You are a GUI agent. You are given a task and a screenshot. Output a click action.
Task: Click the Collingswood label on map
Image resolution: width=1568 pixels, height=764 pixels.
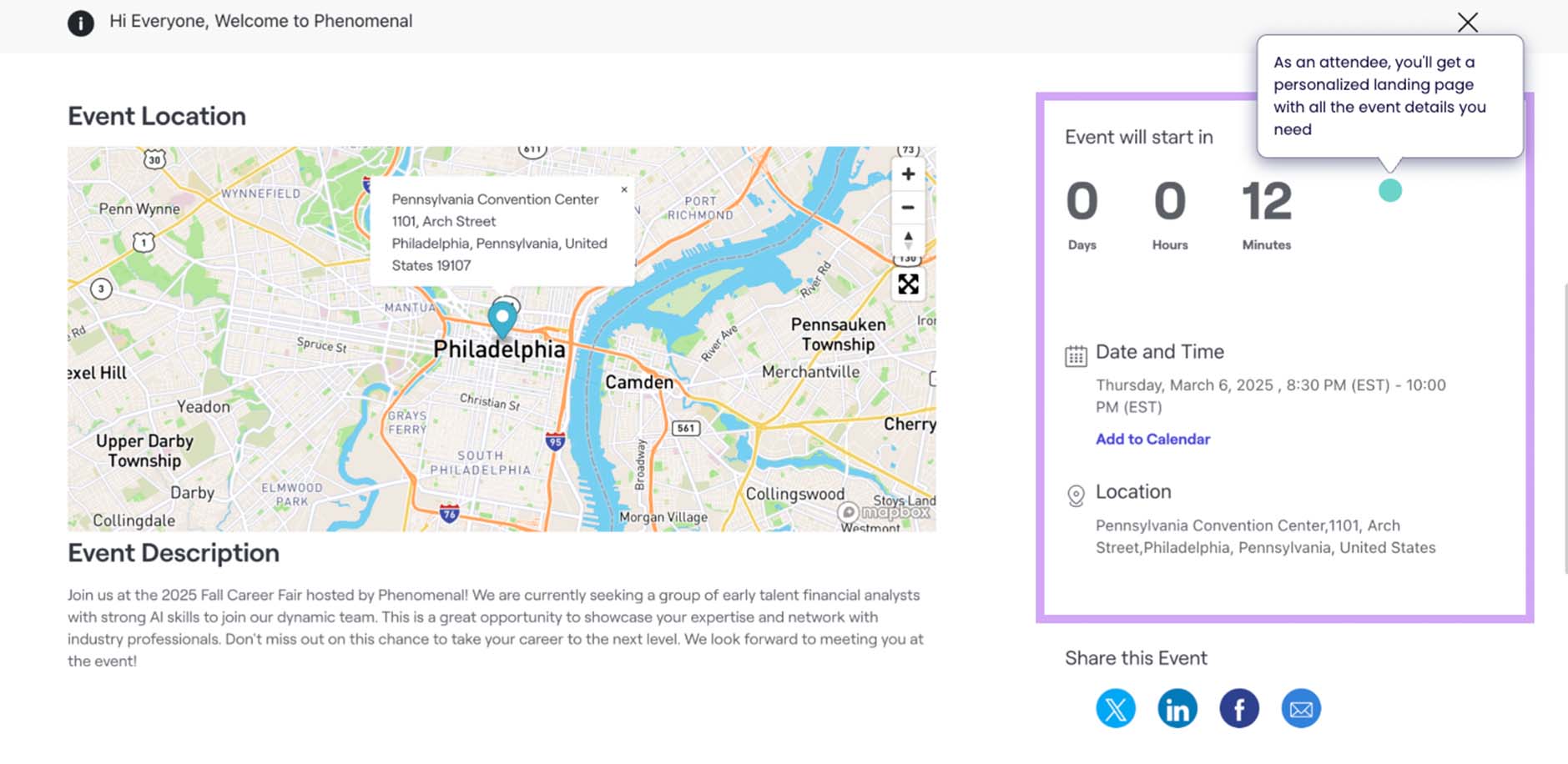click(794, 494)
